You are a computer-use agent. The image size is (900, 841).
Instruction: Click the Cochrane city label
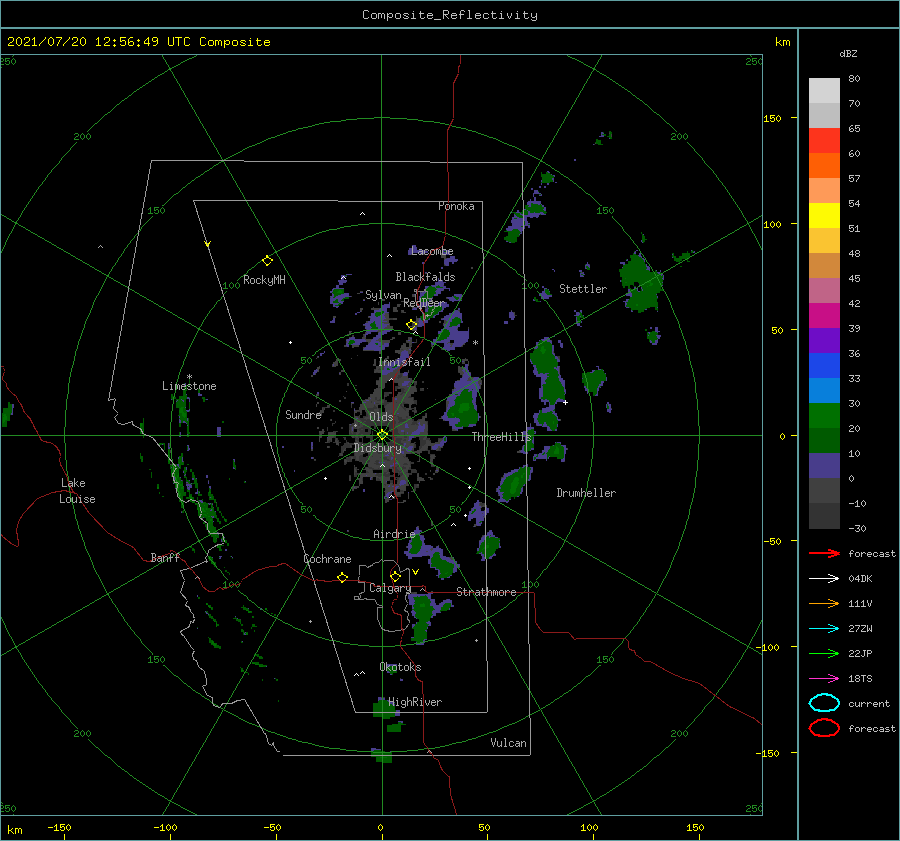coord(327,559)
